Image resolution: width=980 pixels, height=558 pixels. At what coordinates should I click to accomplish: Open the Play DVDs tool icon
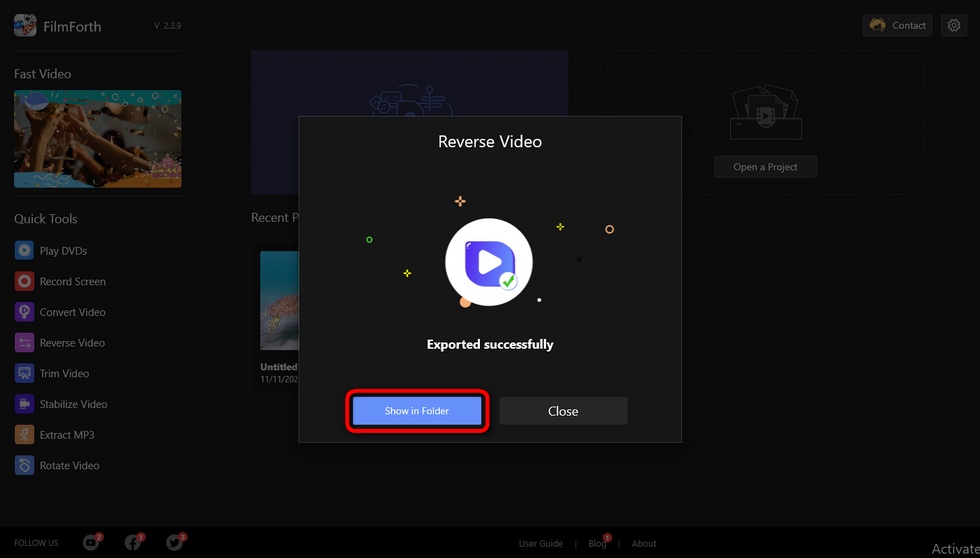click(x=24, y=251)
